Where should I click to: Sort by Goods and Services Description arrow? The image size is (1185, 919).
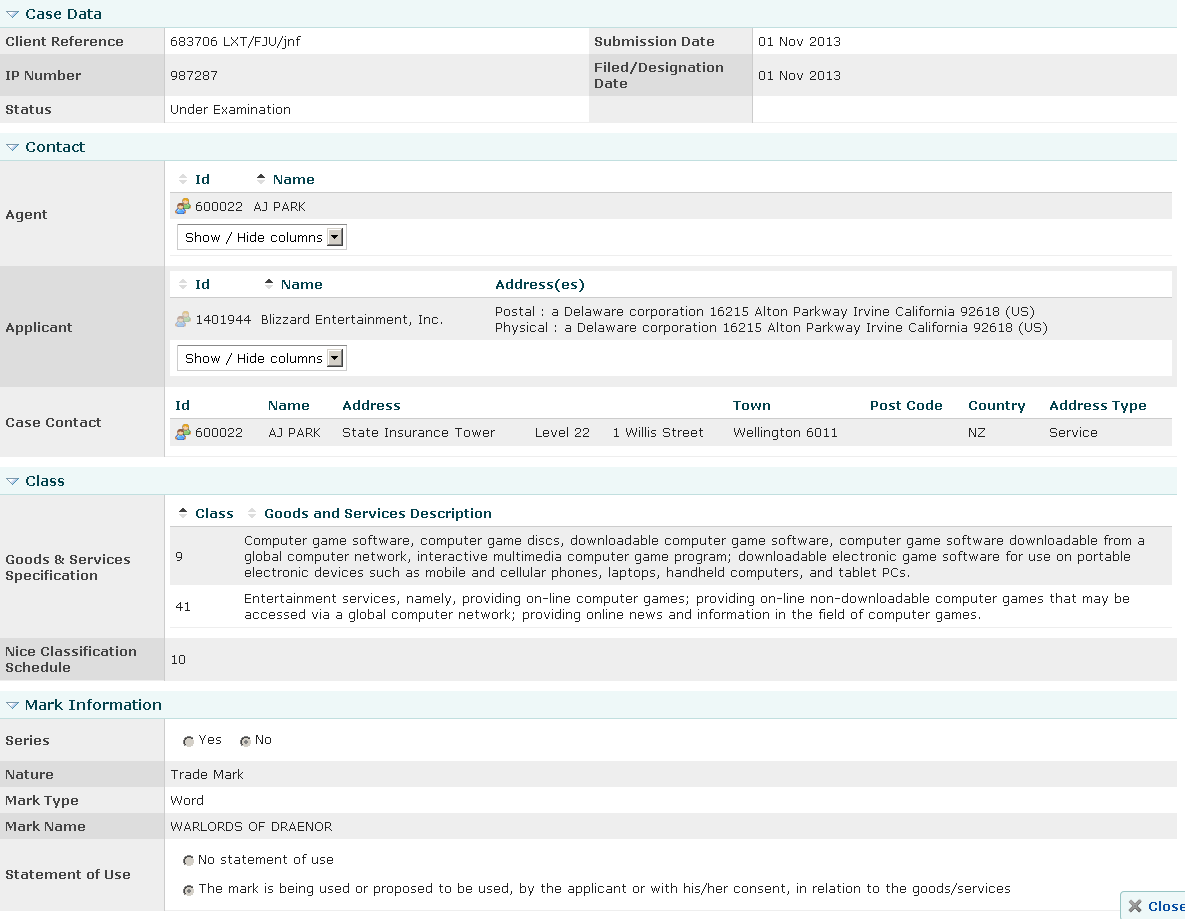coord(252,513)
